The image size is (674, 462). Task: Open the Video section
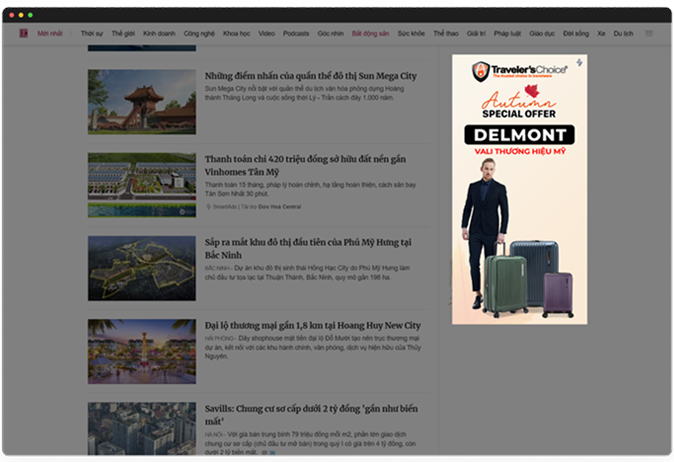click(x=267, y=33)
